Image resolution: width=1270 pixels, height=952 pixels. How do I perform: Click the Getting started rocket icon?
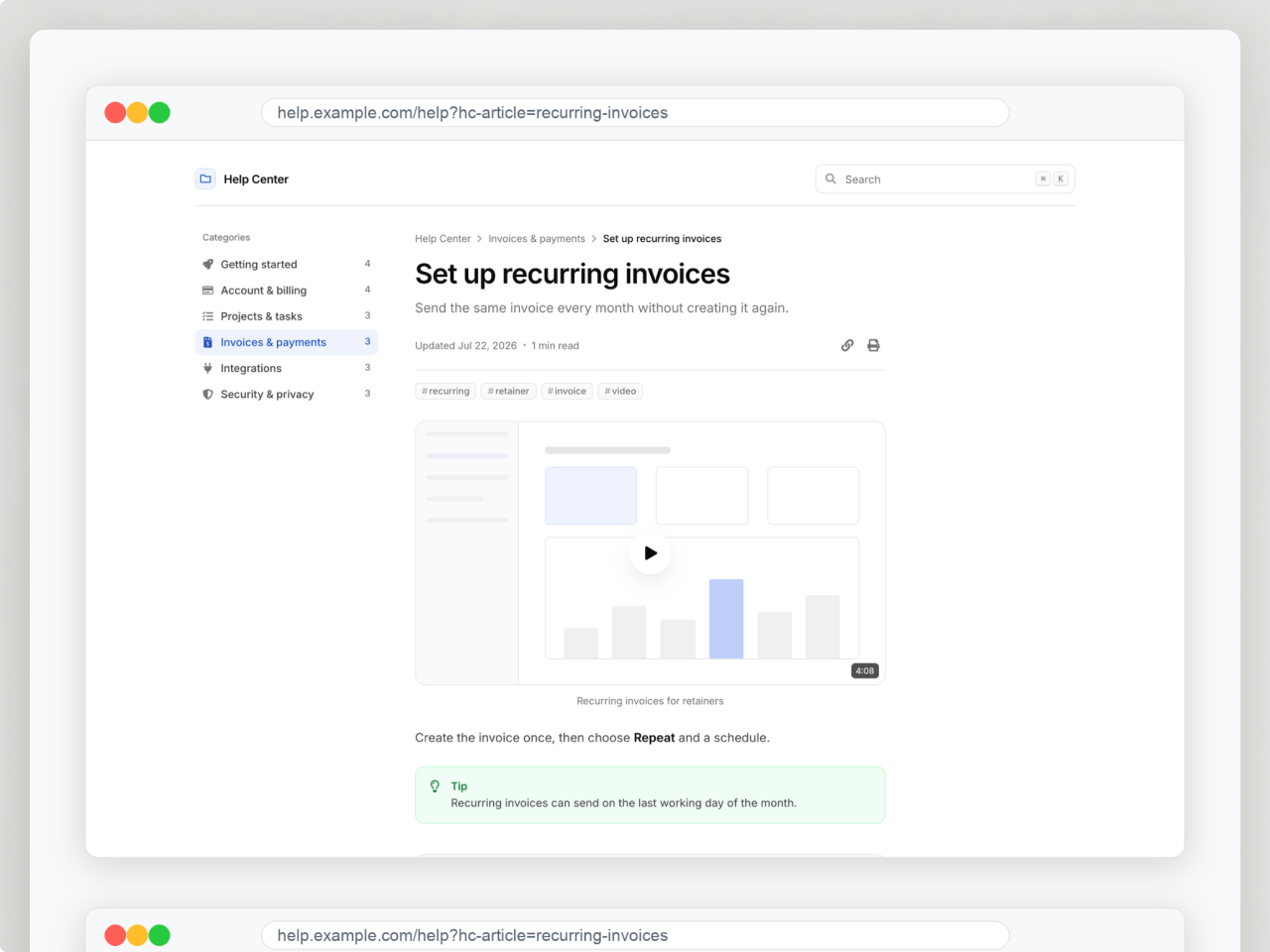point(207,265)
